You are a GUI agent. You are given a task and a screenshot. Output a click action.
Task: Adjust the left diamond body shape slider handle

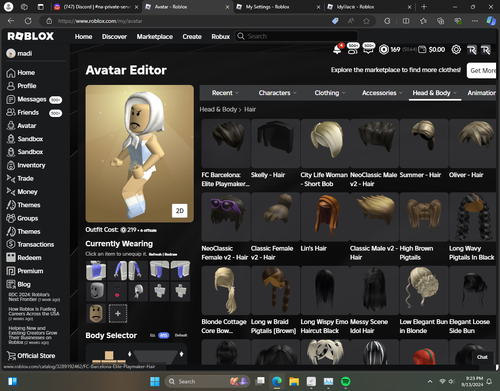tap(130, 354)
